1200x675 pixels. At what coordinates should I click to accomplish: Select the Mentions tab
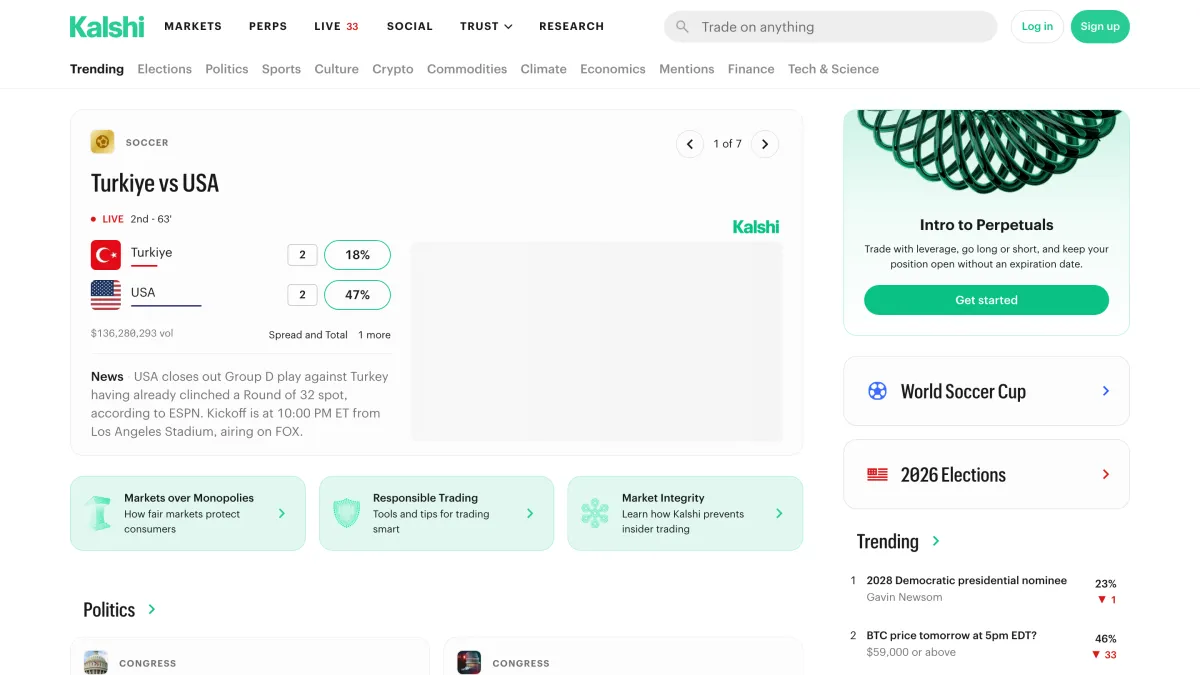tap(687, 69)
